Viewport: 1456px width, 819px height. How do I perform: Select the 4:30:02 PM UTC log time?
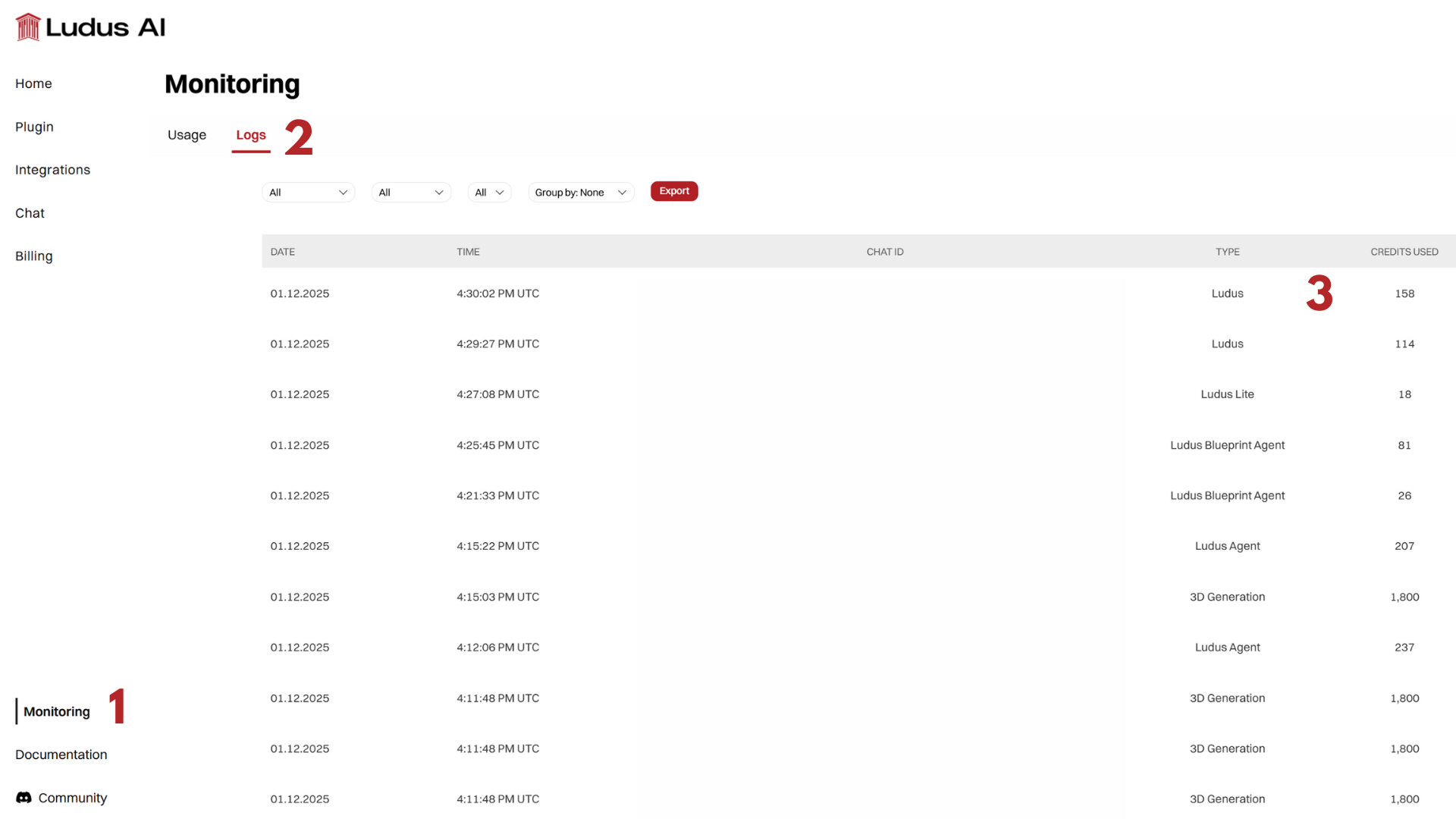pyautogui.click(x=497, y=293)
